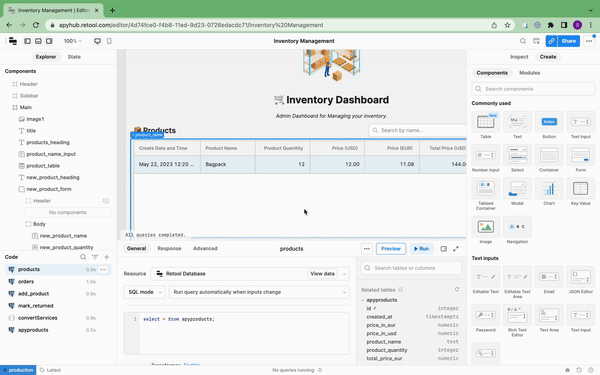
Task: Open the production environment selector
Action: 18,370
